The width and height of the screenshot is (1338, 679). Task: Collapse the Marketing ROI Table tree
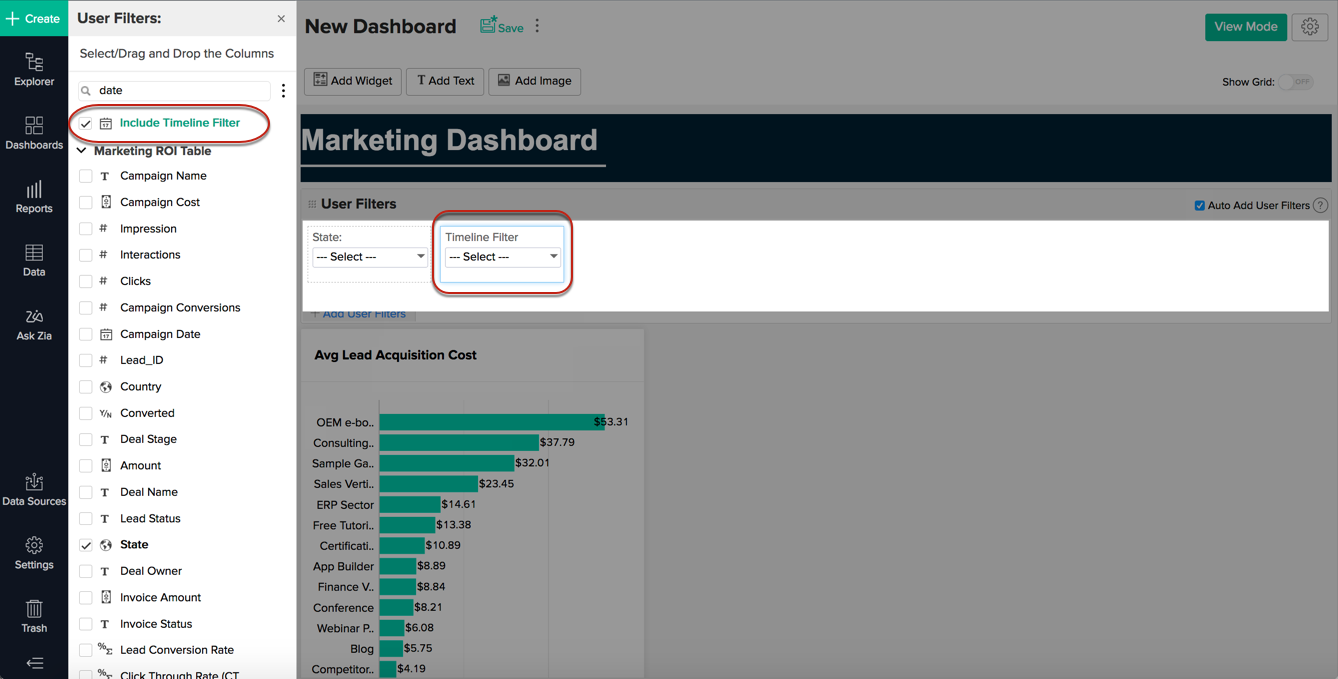coord(82,151)
